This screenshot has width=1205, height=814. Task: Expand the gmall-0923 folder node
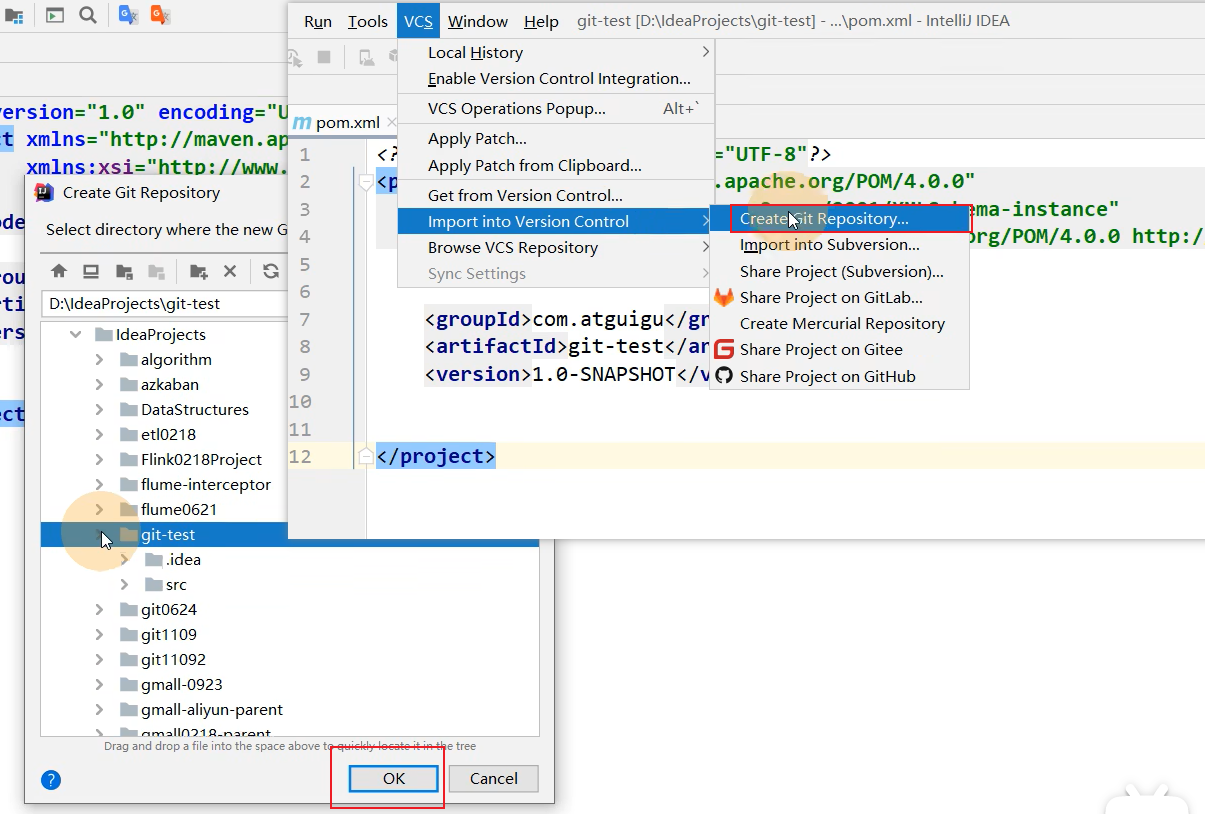[99, 685]
